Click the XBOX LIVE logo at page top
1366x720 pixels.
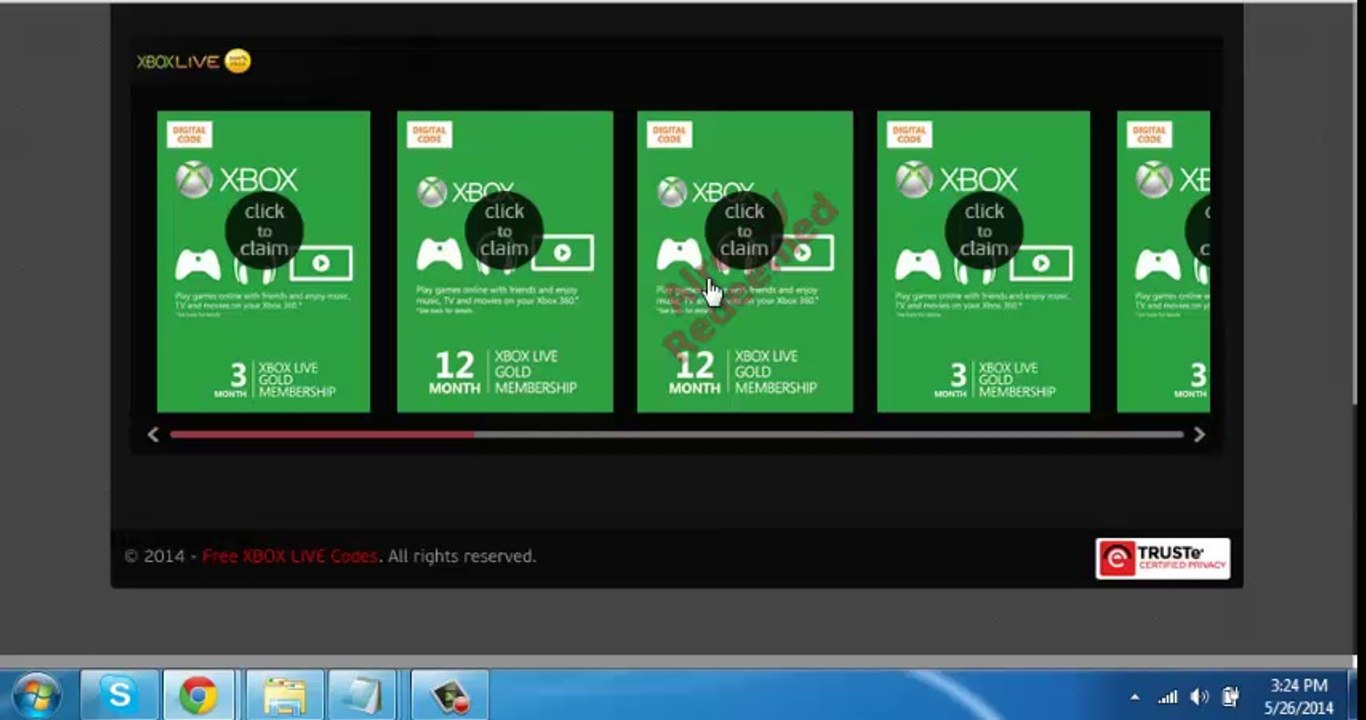coord(194,62)
